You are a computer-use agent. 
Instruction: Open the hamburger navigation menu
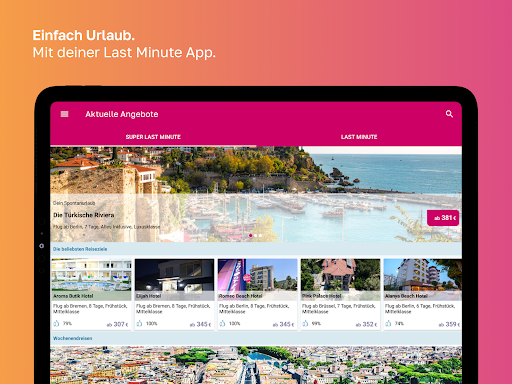coord(64,114)
